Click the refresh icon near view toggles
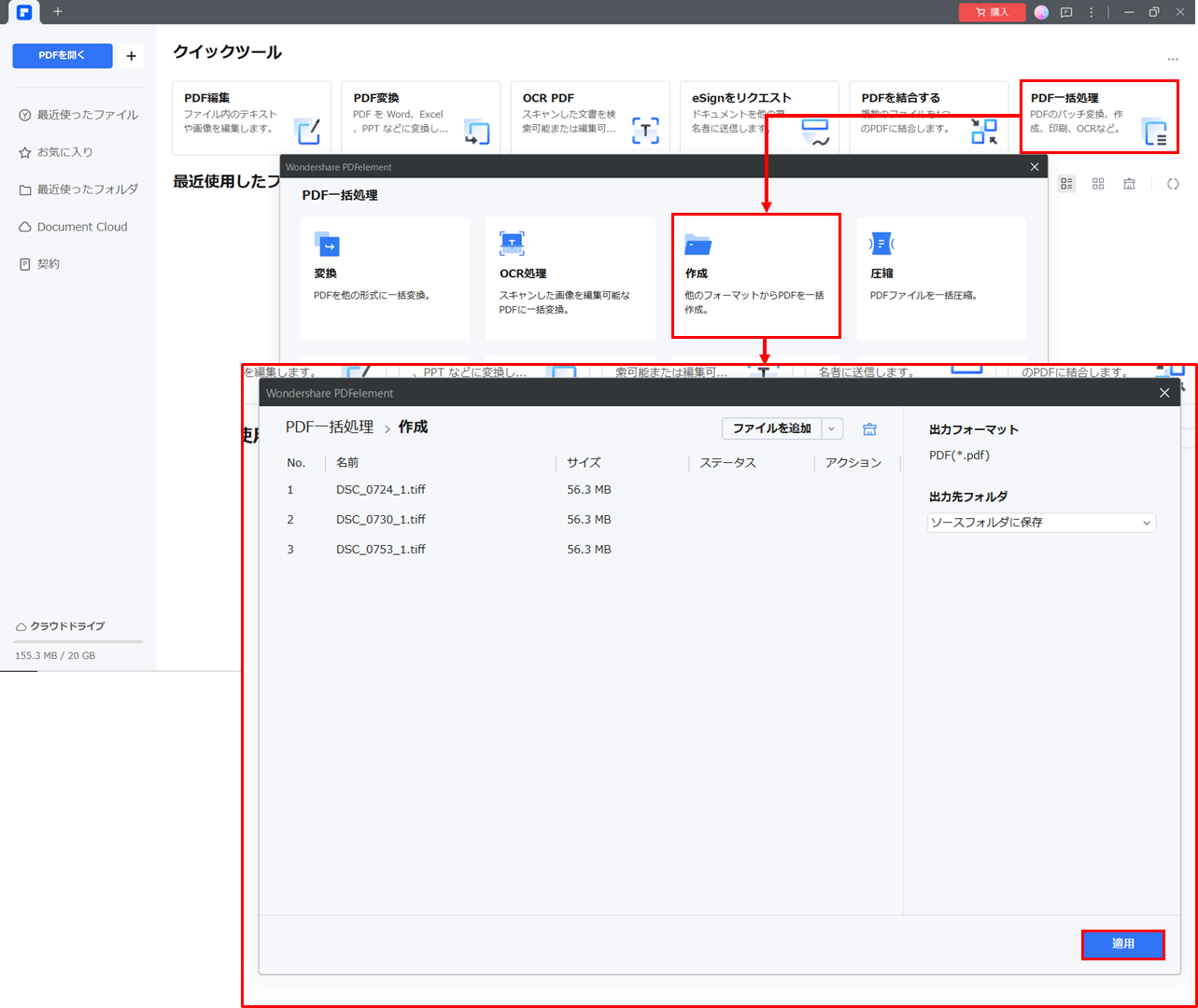The image size is (1198, 1008). click(1173, 184)
